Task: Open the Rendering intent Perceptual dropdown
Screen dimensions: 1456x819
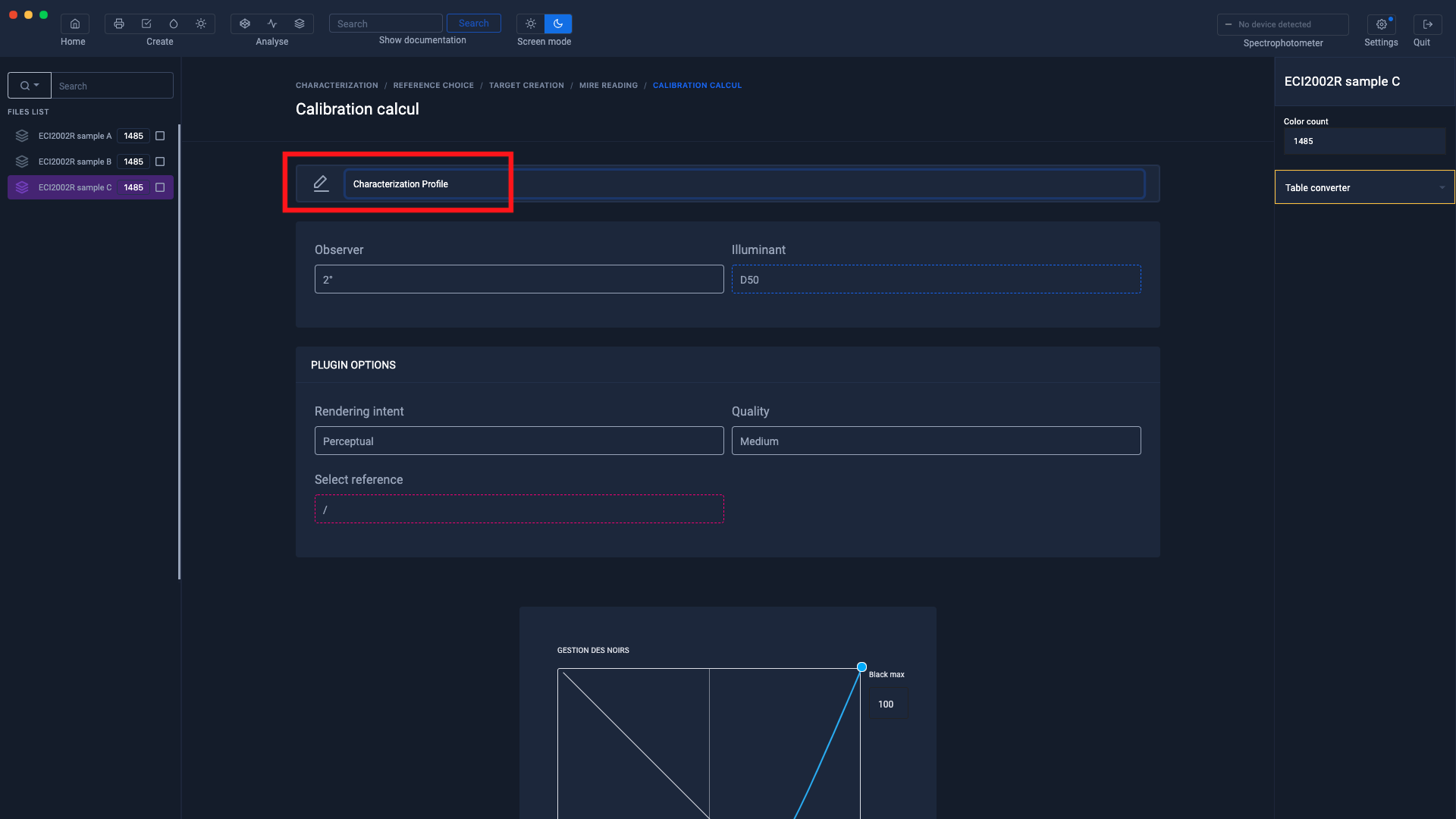Action: 519,441
